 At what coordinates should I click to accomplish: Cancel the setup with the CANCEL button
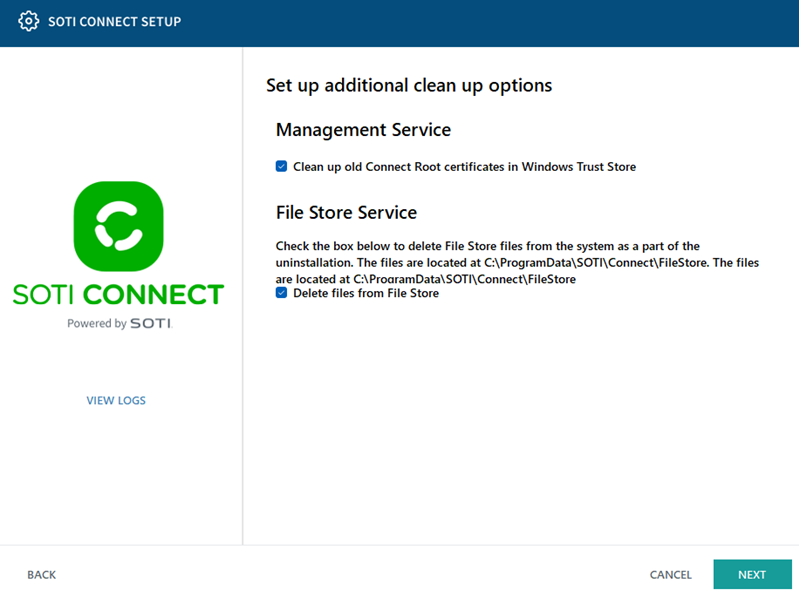pos(671,575)
